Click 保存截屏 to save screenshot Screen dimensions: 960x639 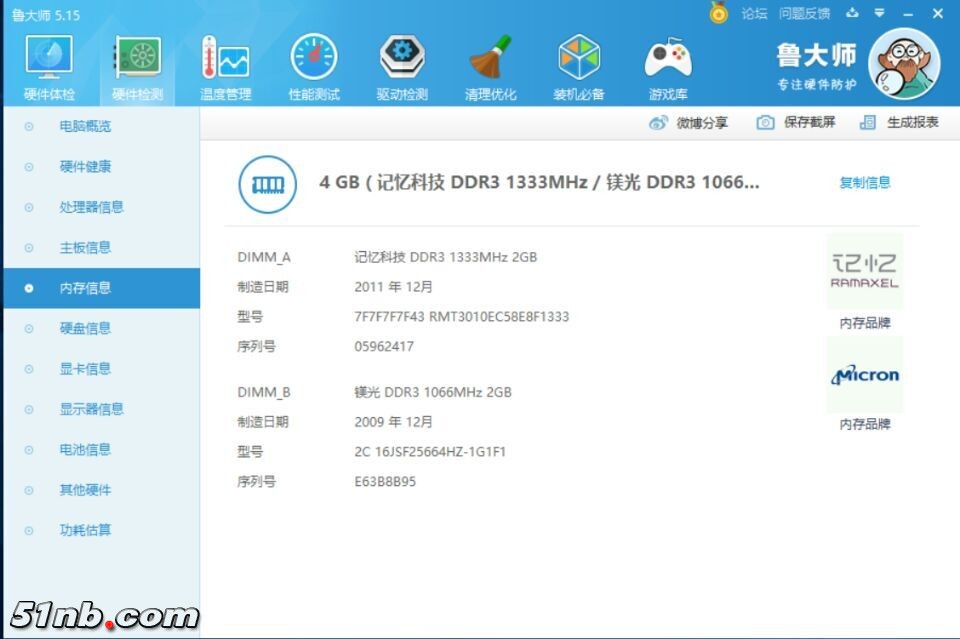pos(797,122)
